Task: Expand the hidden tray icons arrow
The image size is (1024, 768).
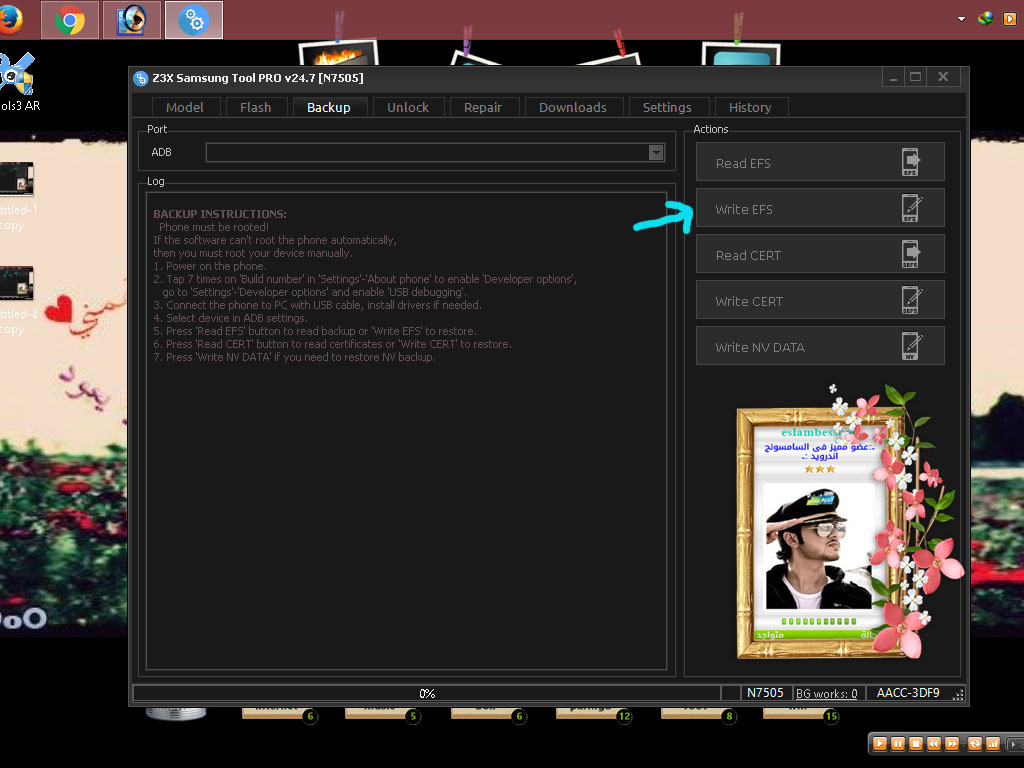Action: pos(961,19)
